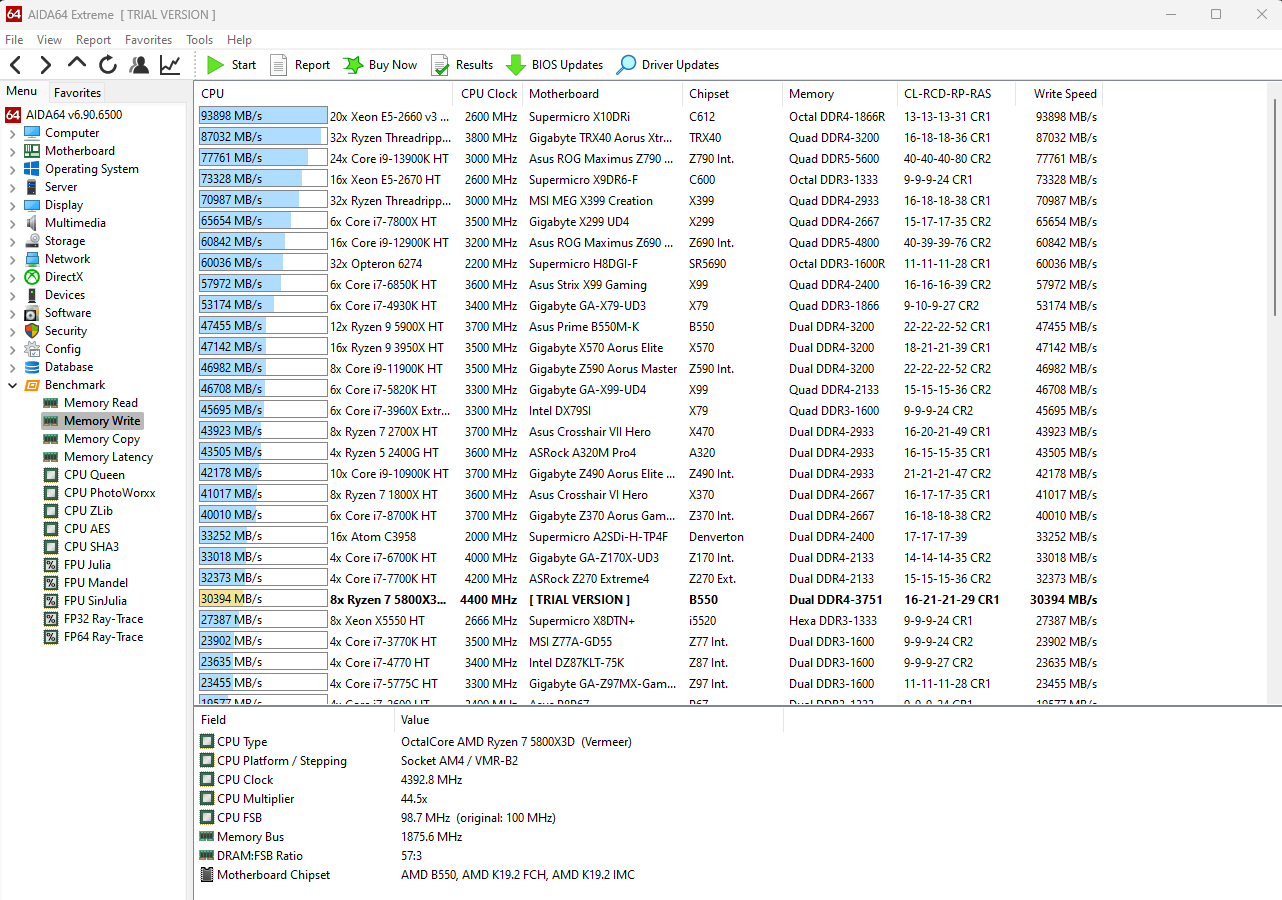
Task: Expand the Multimedia tree node
Action: [x=12, y=223]
